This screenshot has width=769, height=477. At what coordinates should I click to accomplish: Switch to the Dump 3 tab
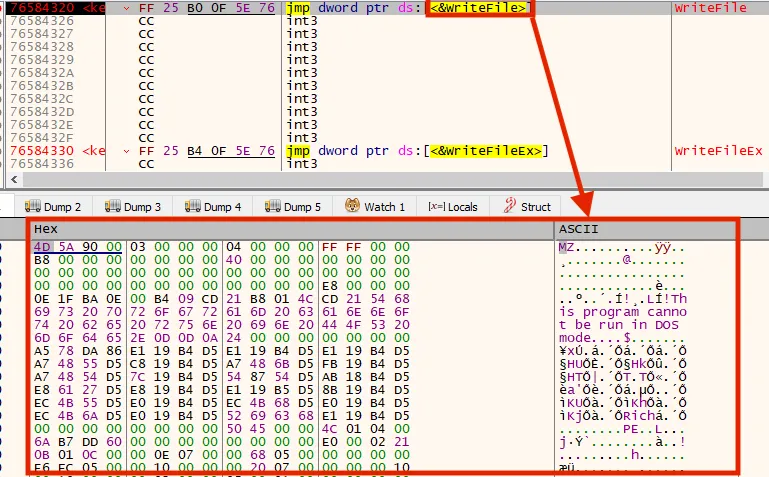132,206
